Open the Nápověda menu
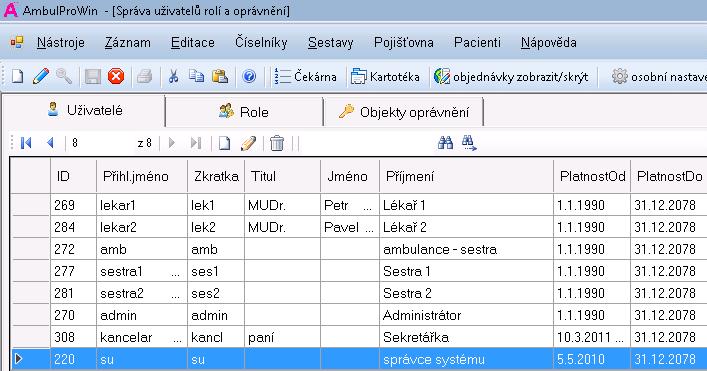The height and width of the screenshot is (371, 707). coord(548,42)
